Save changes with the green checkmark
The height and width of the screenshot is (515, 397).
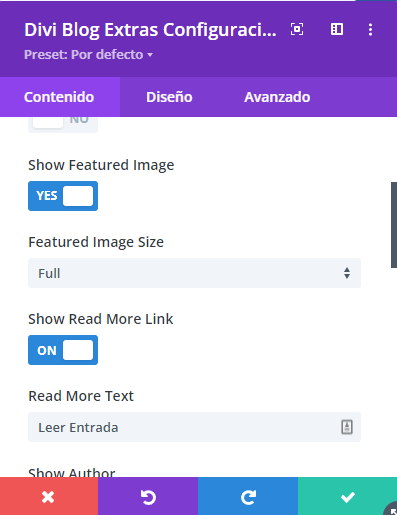pyautogui.click(x=347, y=496)
